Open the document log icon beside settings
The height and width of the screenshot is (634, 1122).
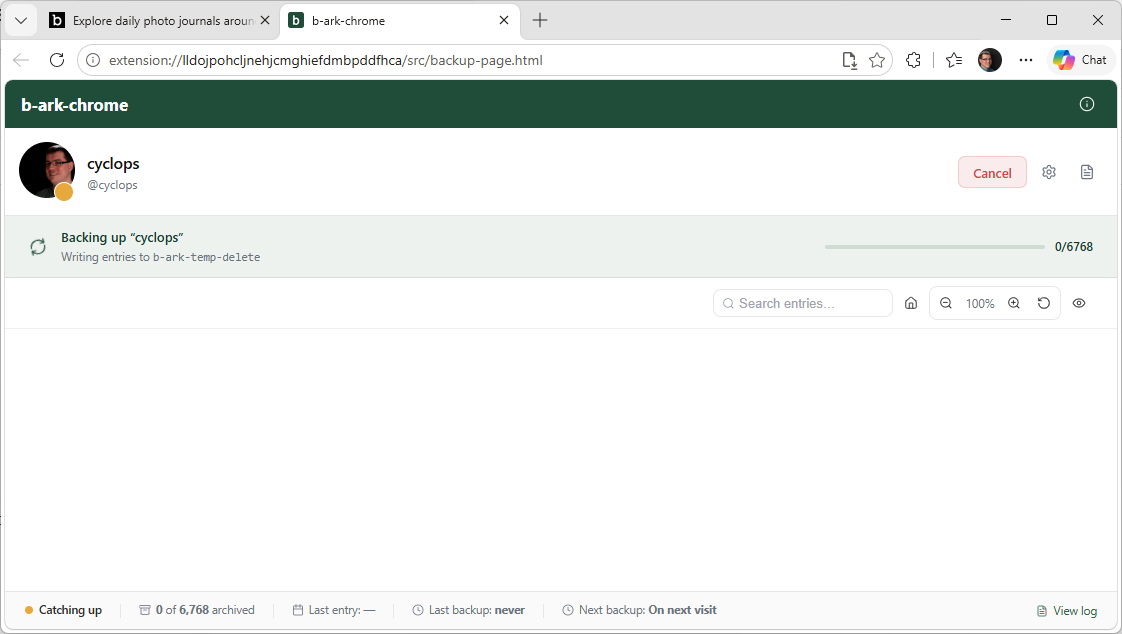pyautogui.click(x=1086, y=172)
